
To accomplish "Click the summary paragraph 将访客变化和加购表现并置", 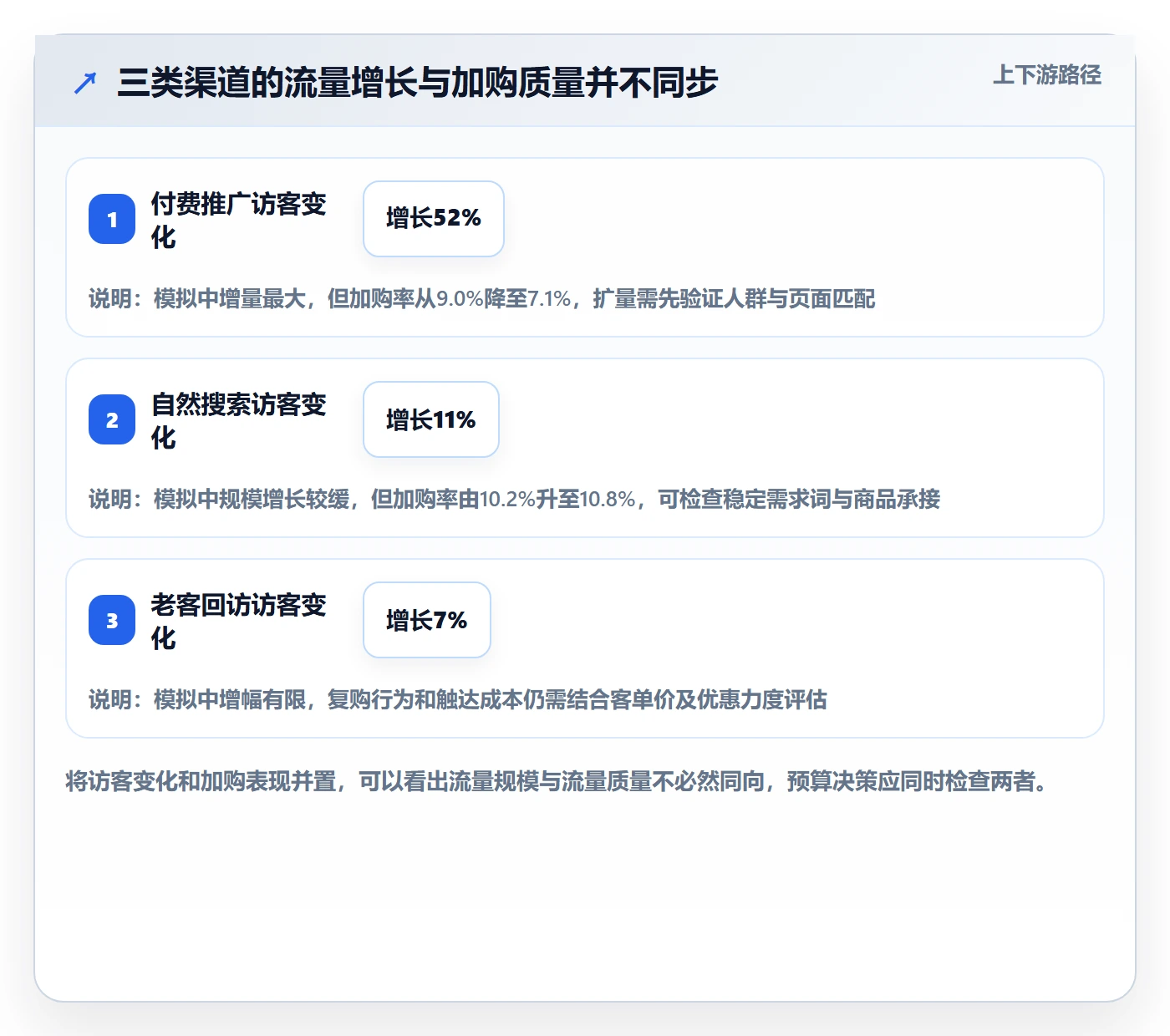I will (x=557, y=781).
